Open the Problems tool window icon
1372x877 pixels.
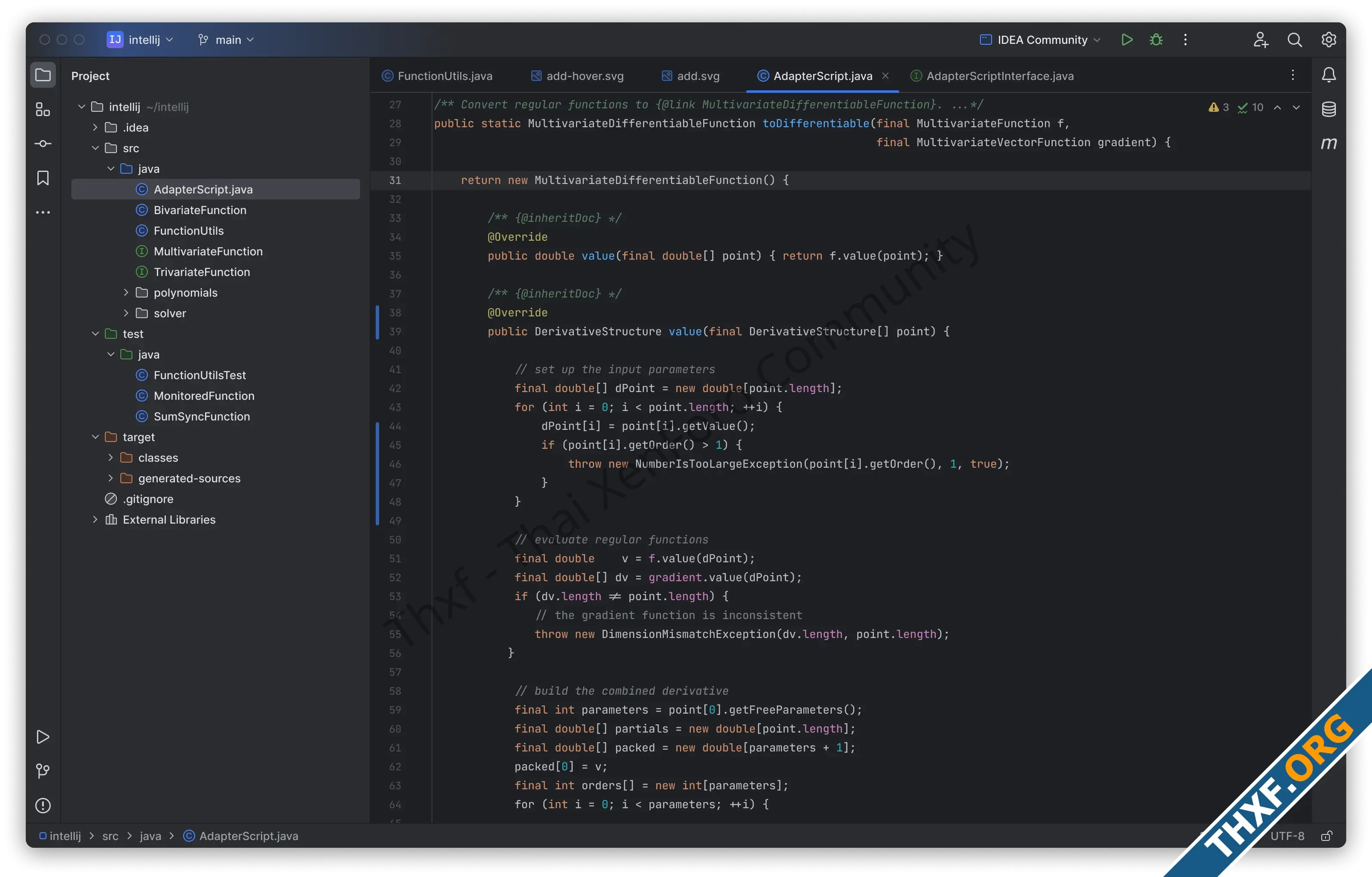43,806
